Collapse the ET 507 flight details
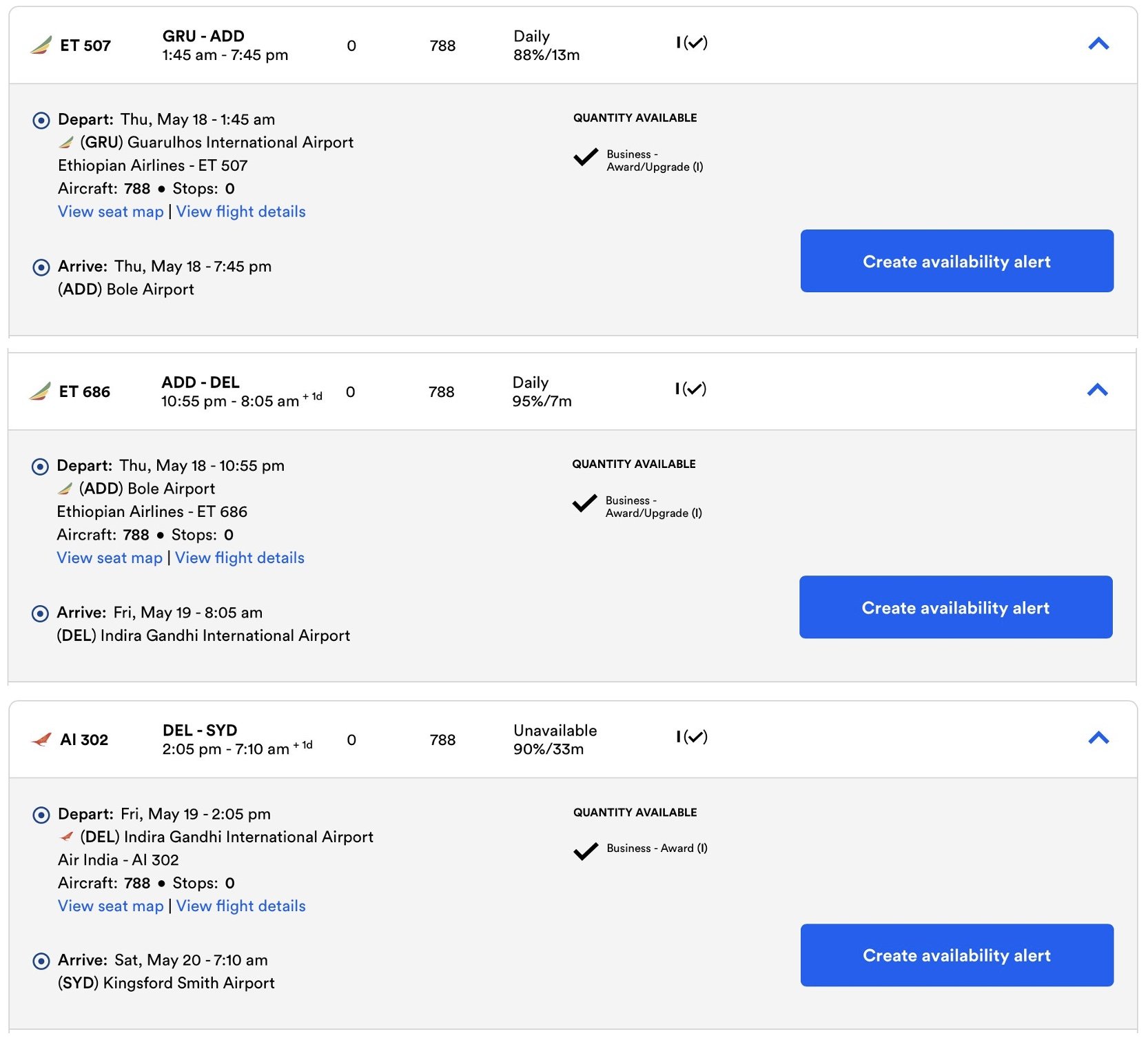The image size is (1148, 1038). click(x=1098, y=44)
